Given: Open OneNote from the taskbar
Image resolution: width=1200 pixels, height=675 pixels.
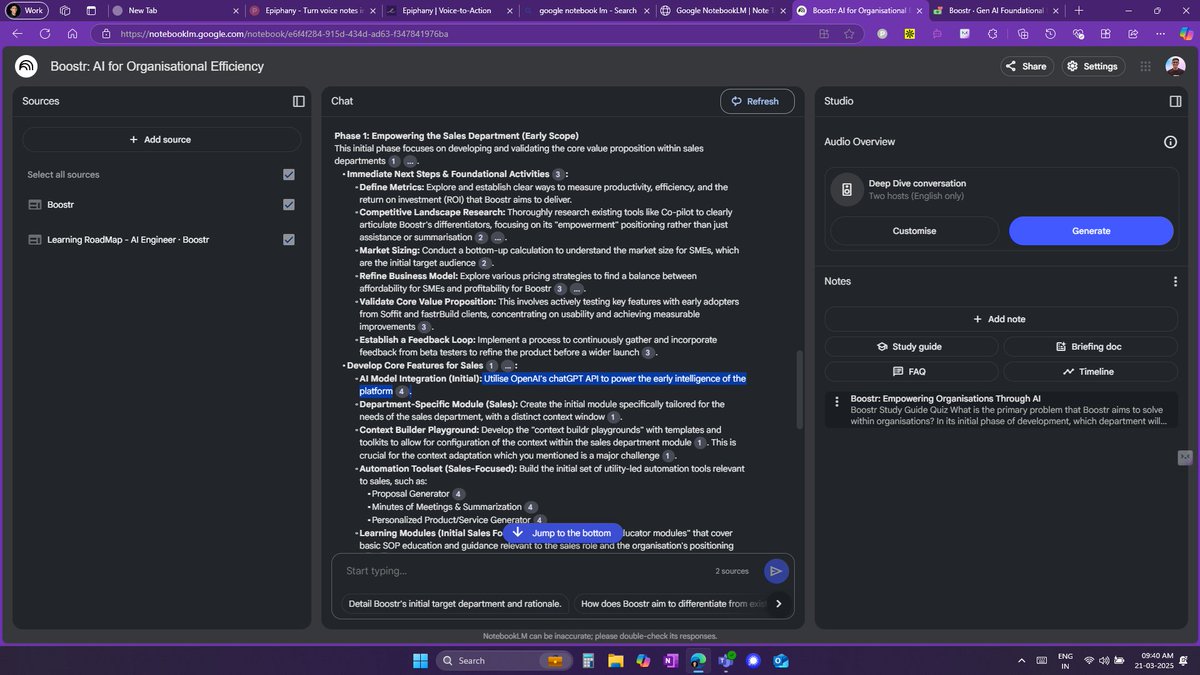Looking at the screenshot, I should (x=671, y=660).
